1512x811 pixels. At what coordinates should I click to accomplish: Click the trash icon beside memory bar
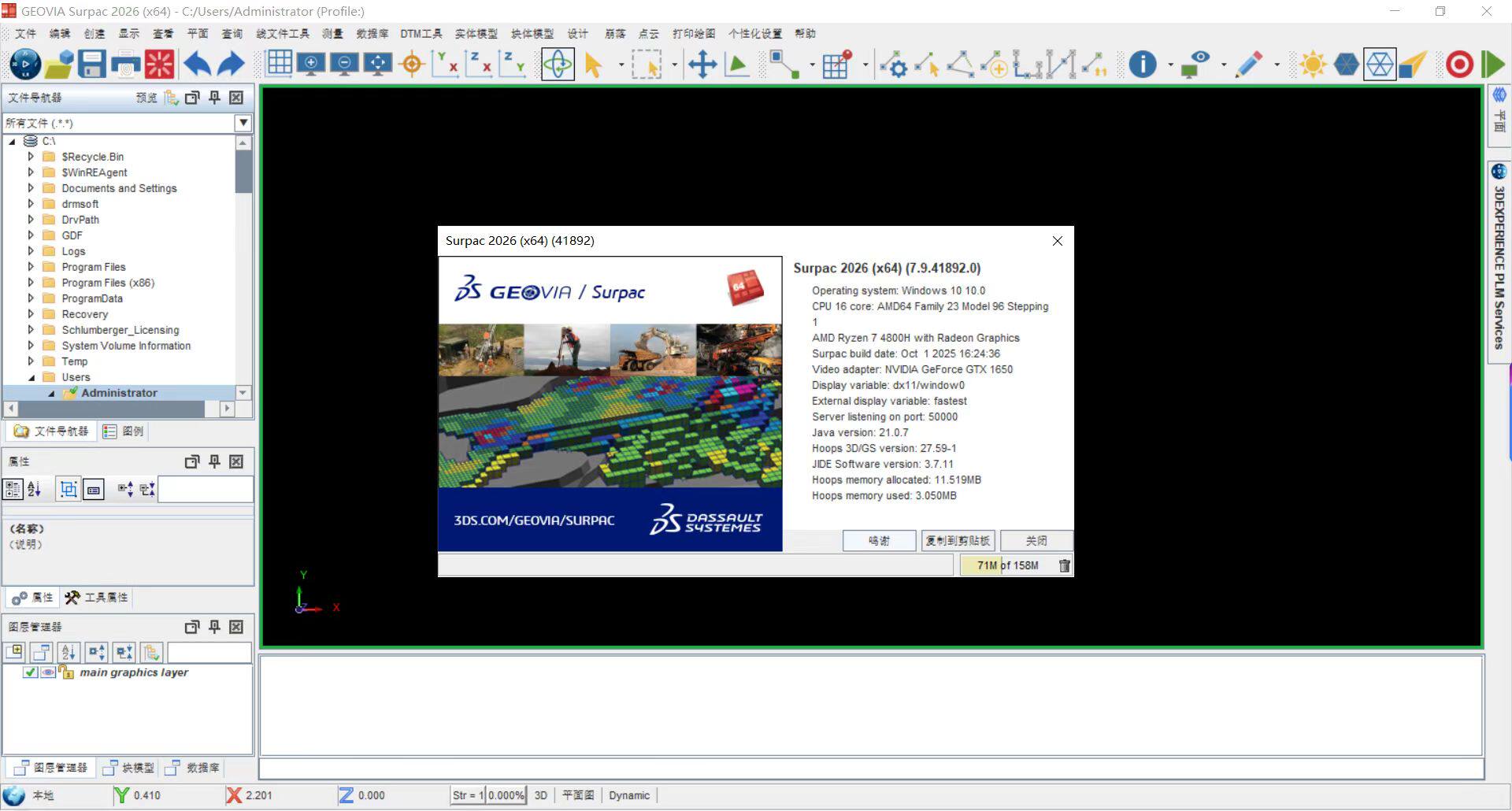point(1065,565)
